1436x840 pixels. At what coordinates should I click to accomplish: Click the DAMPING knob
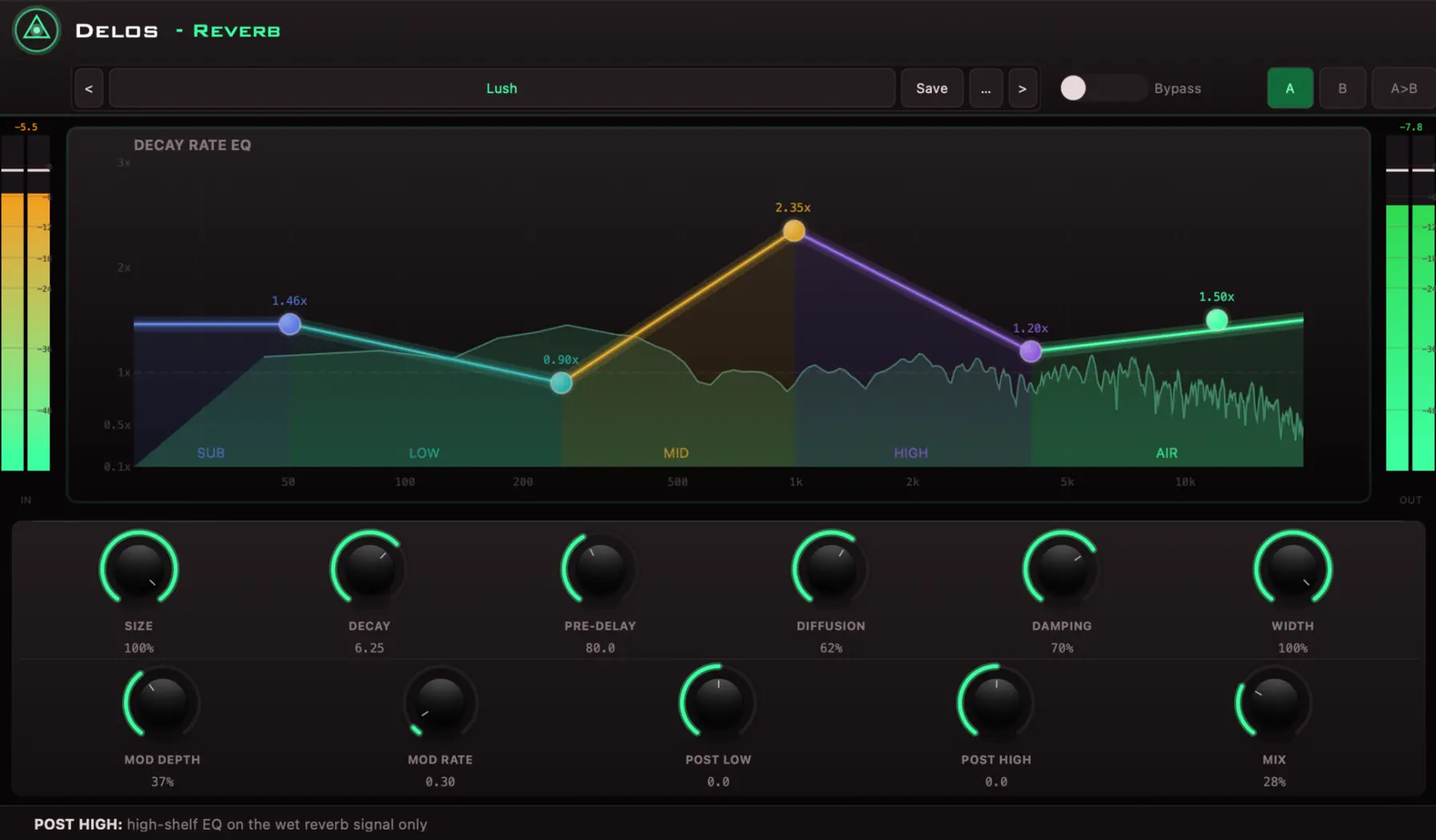[1062, 569]
